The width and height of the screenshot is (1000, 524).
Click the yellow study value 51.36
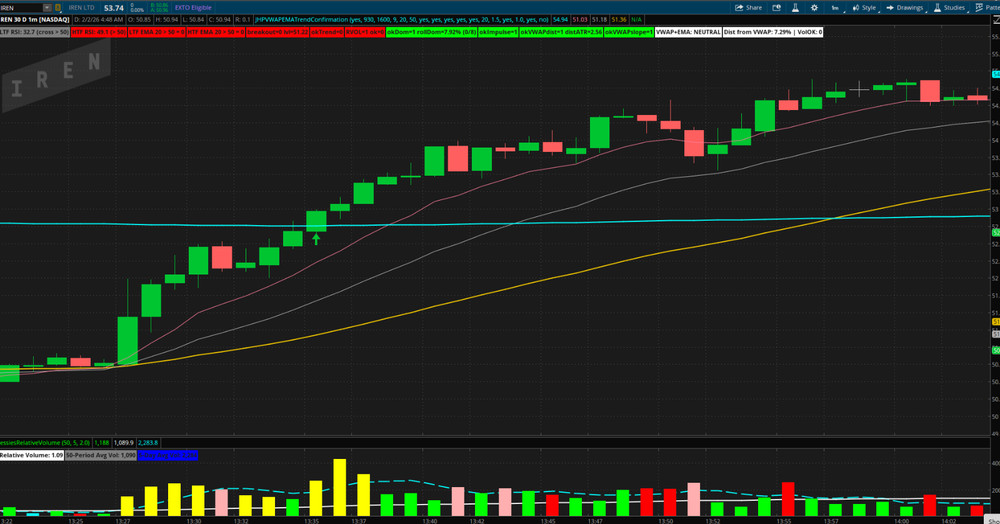tap(619, 20)
